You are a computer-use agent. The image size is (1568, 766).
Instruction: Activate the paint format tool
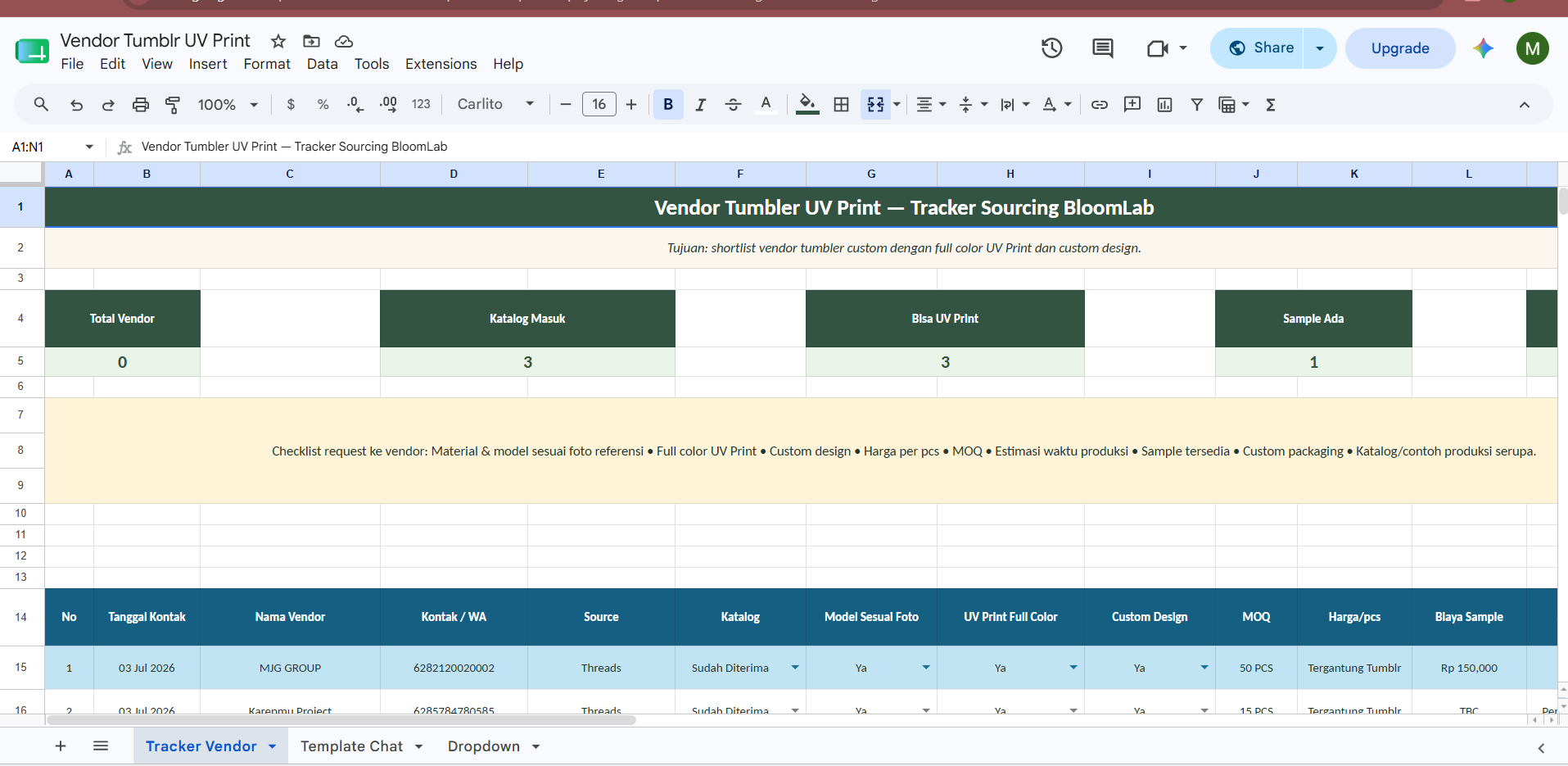pyautogui.click(x=173, y=105)
